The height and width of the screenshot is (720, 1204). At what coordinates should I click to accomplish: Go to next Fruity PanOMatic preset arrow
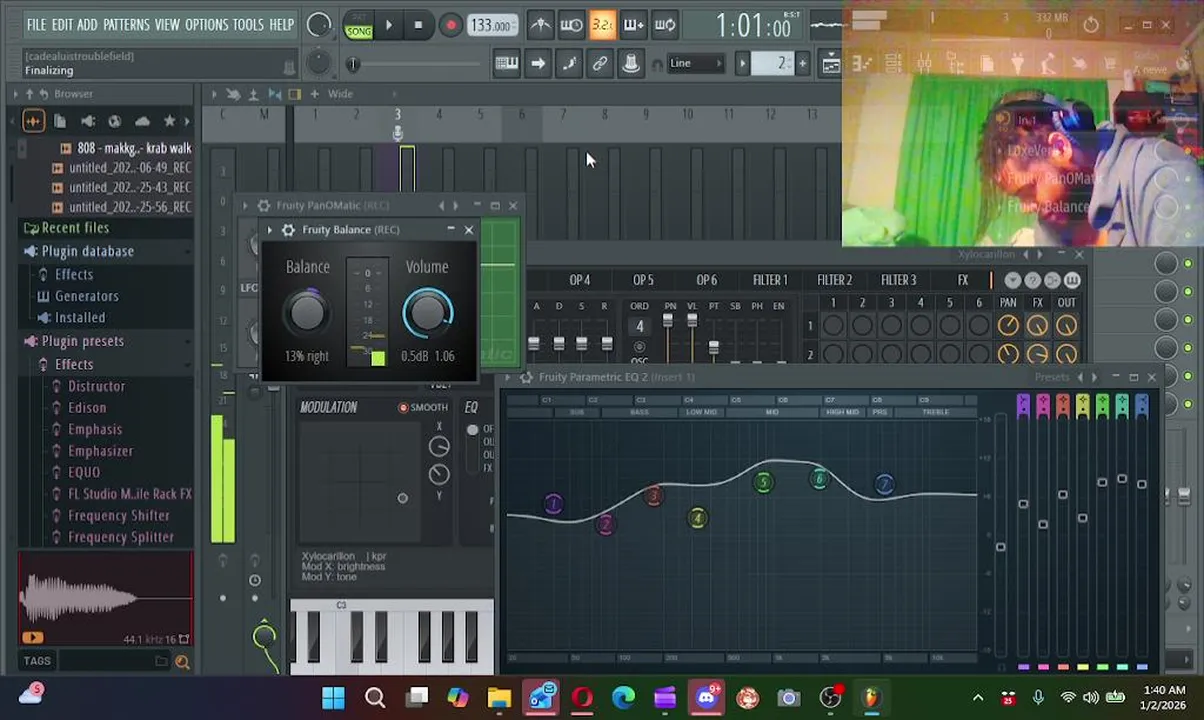pyautogui.click(x=456, y=206)
